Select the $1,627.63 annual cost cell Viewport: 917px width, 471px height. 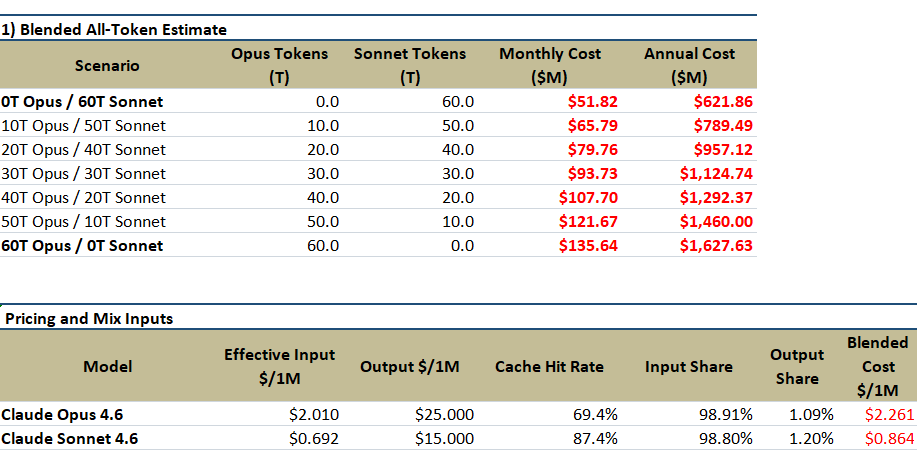pyautogui.click(x=716, y=245)
